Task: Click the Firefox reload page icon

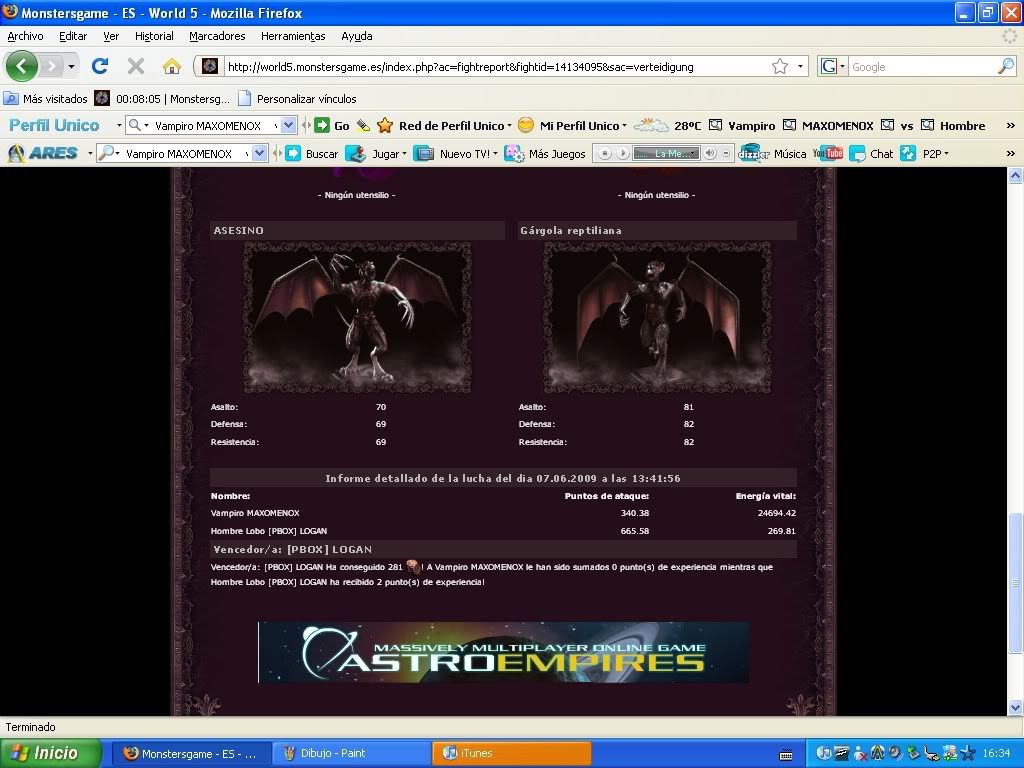Action: [100, 66]
